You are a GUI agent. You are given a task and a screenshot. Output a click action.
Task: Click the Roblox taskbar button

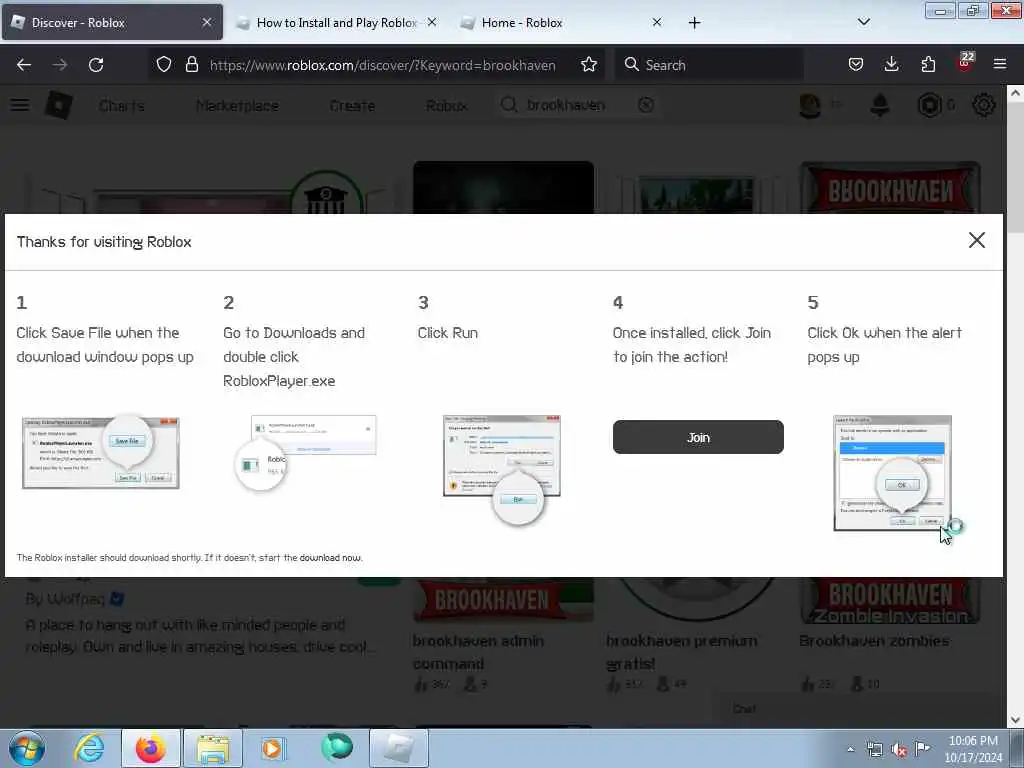[x=399, y=748]
